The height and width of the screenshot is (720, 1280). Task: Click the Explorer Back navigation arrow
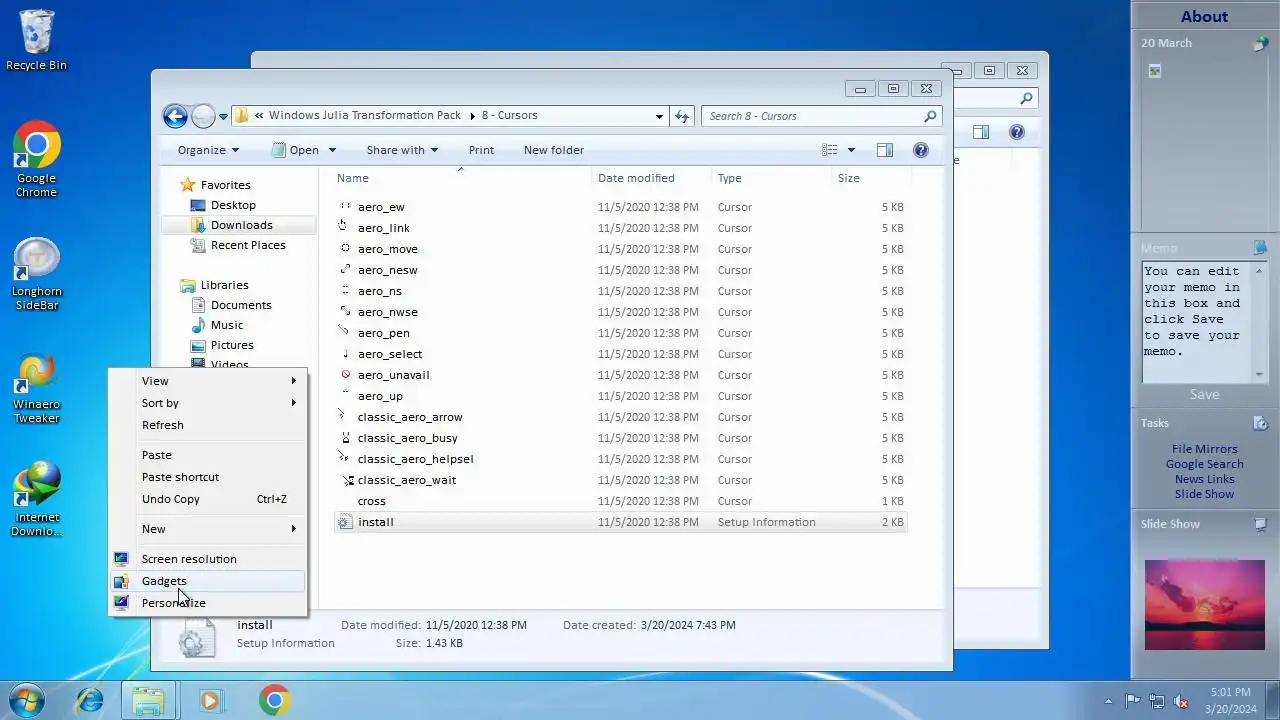[175, 116]
